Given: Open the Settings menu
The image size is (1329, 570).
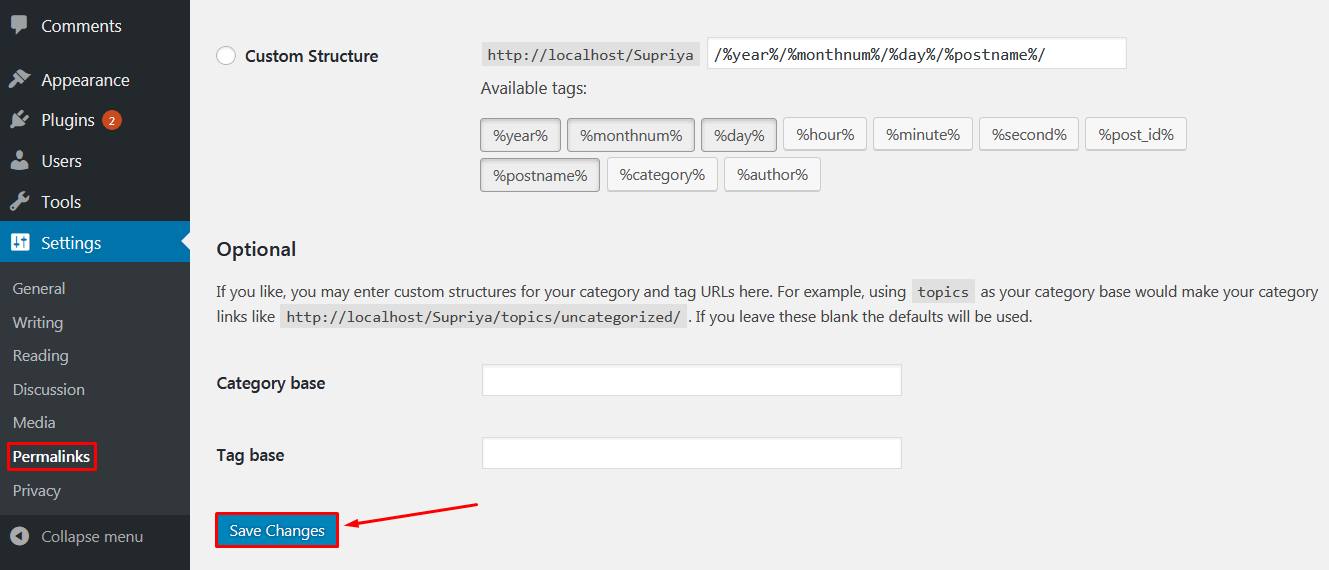Looking at the screenshot, I should (x=95, y=243).
